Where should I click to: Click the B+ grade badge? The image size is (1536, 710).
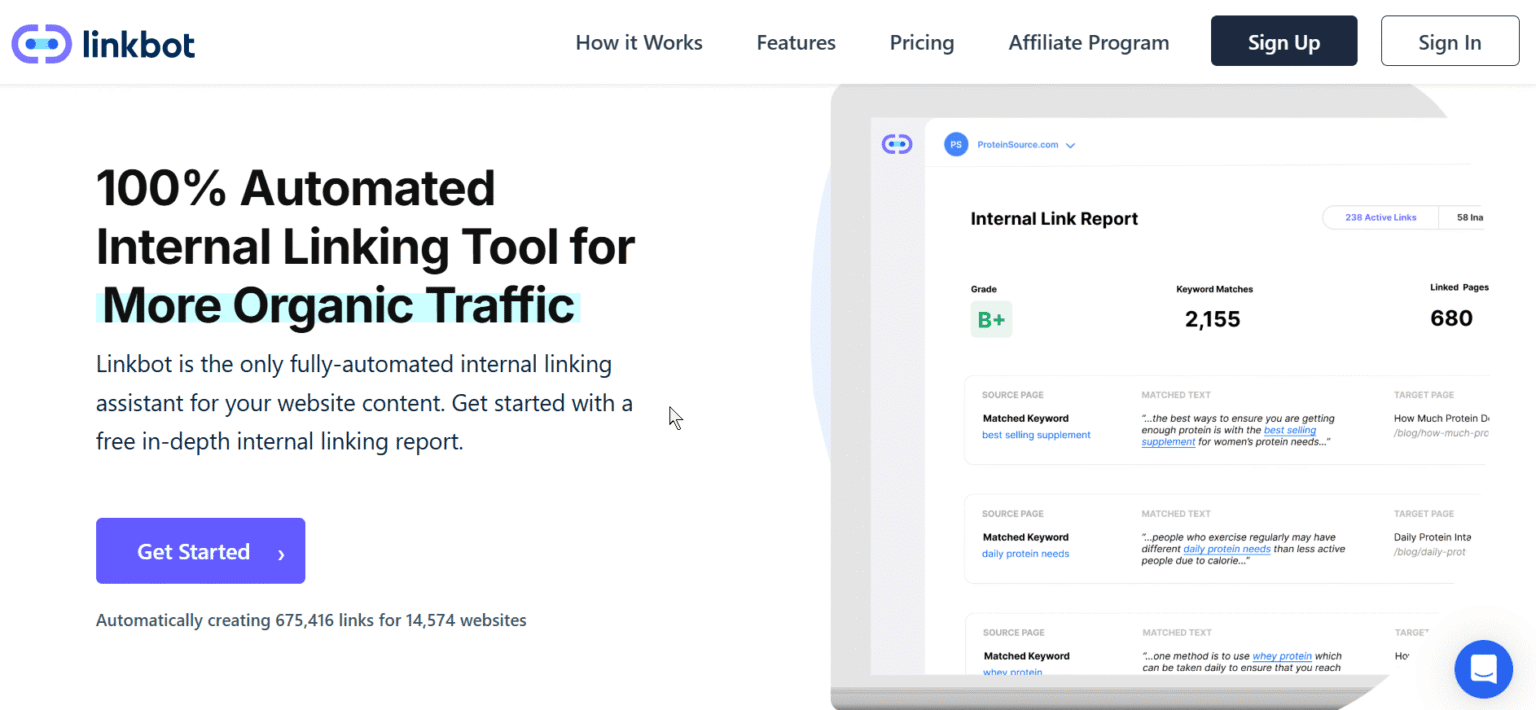990,318
